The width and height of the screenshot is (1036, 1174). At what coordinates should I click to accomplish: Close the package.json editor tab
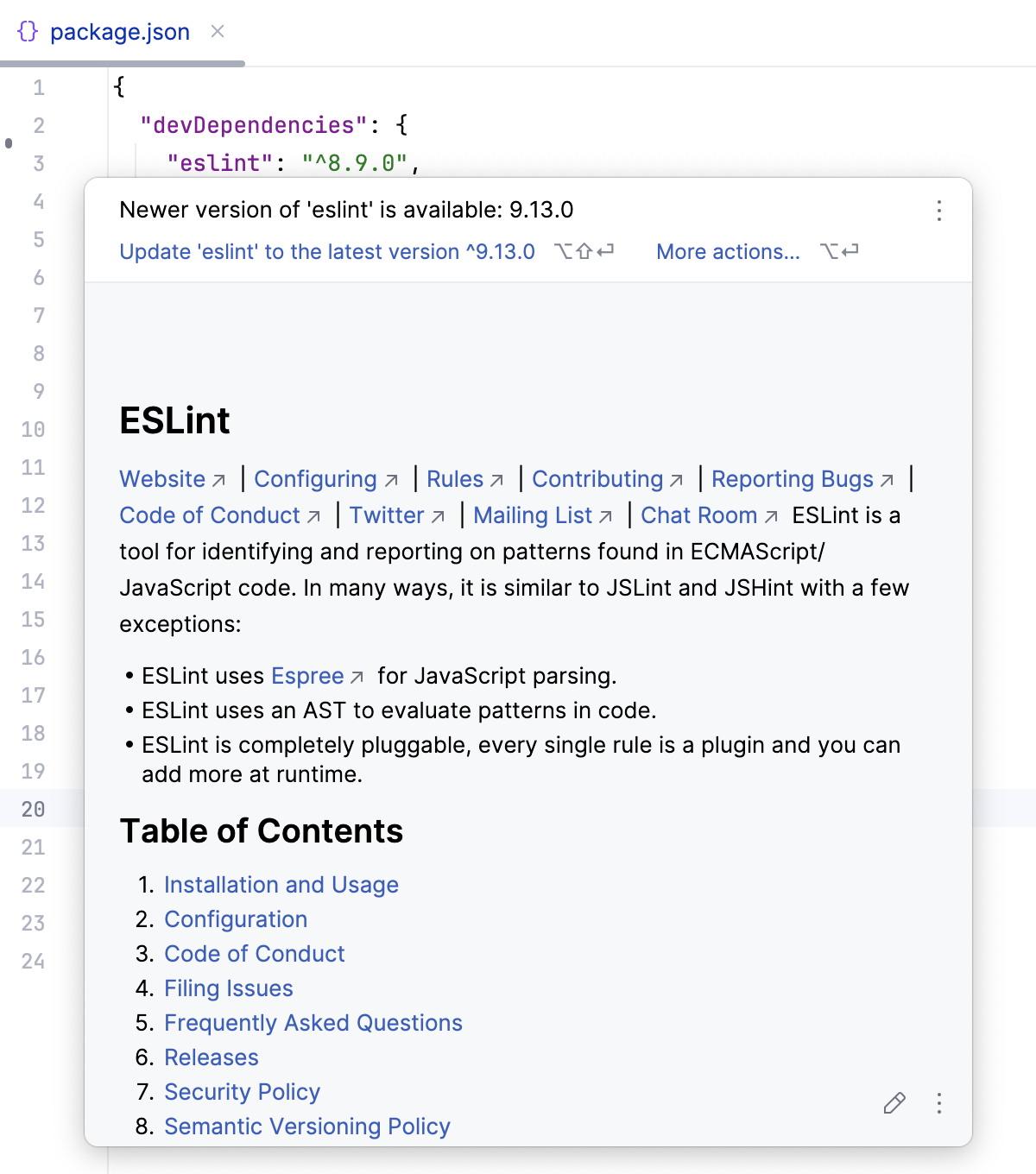[217, 31]
